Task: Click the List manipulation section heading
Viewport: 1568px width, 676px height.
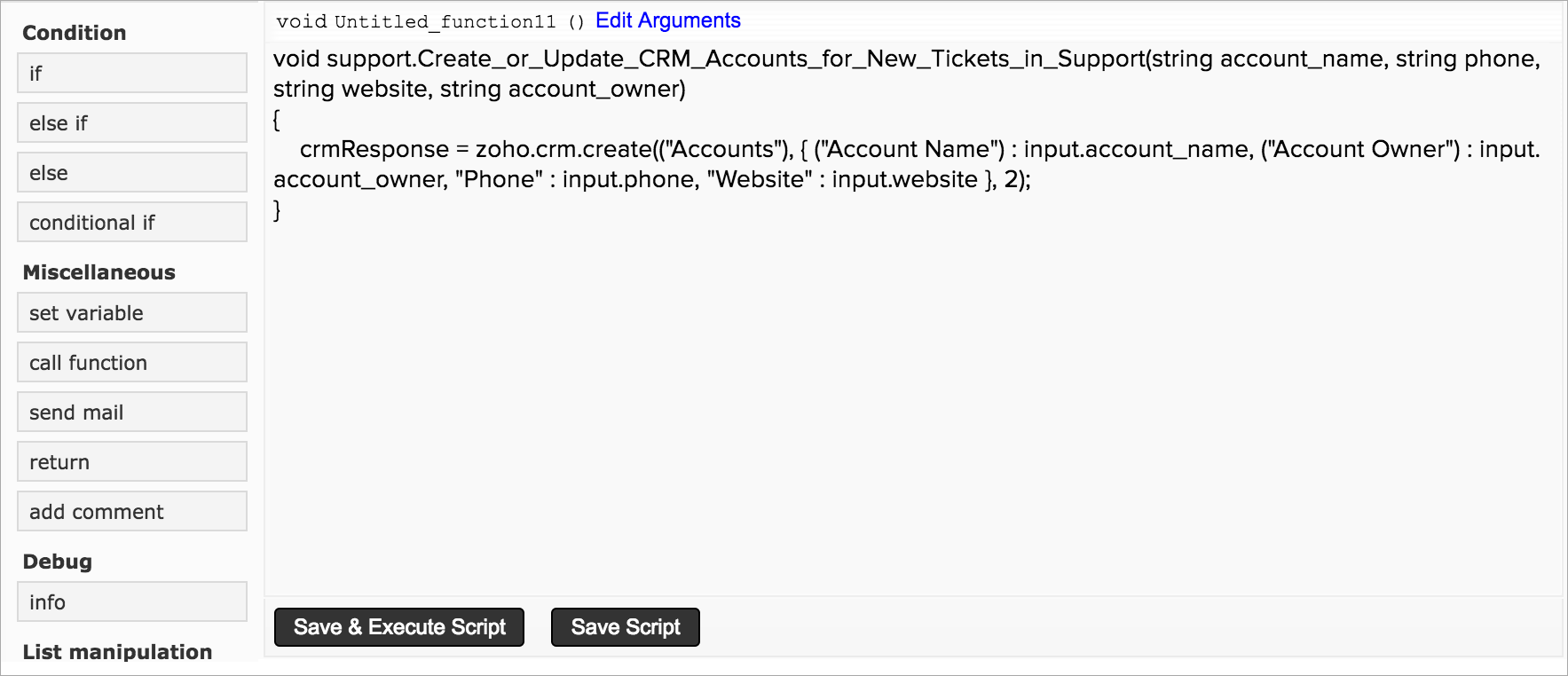Action: pyautogui.click(x=117, y=652)
